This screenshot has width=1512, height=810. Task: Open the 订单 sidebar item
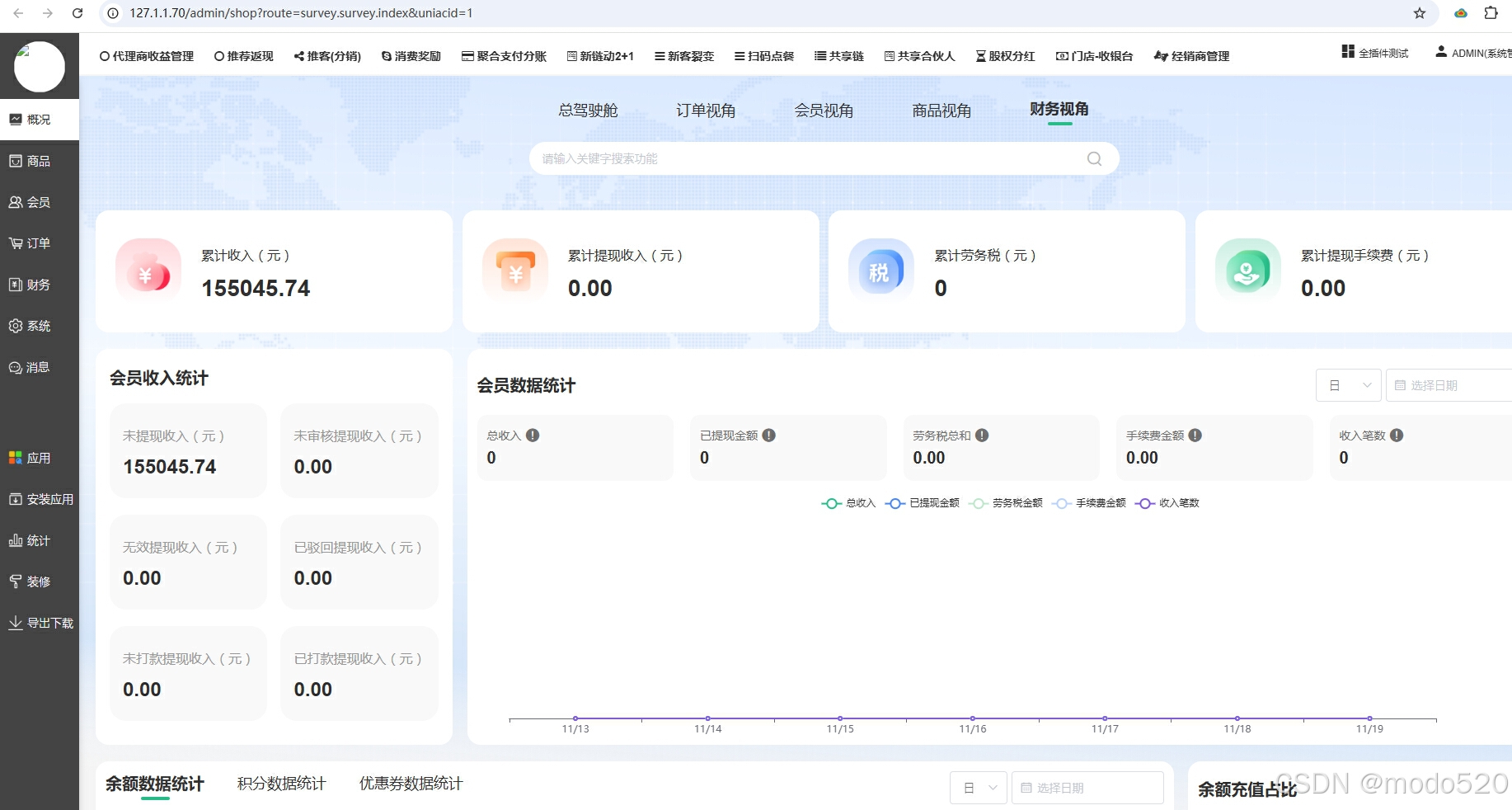click(39, 243)
